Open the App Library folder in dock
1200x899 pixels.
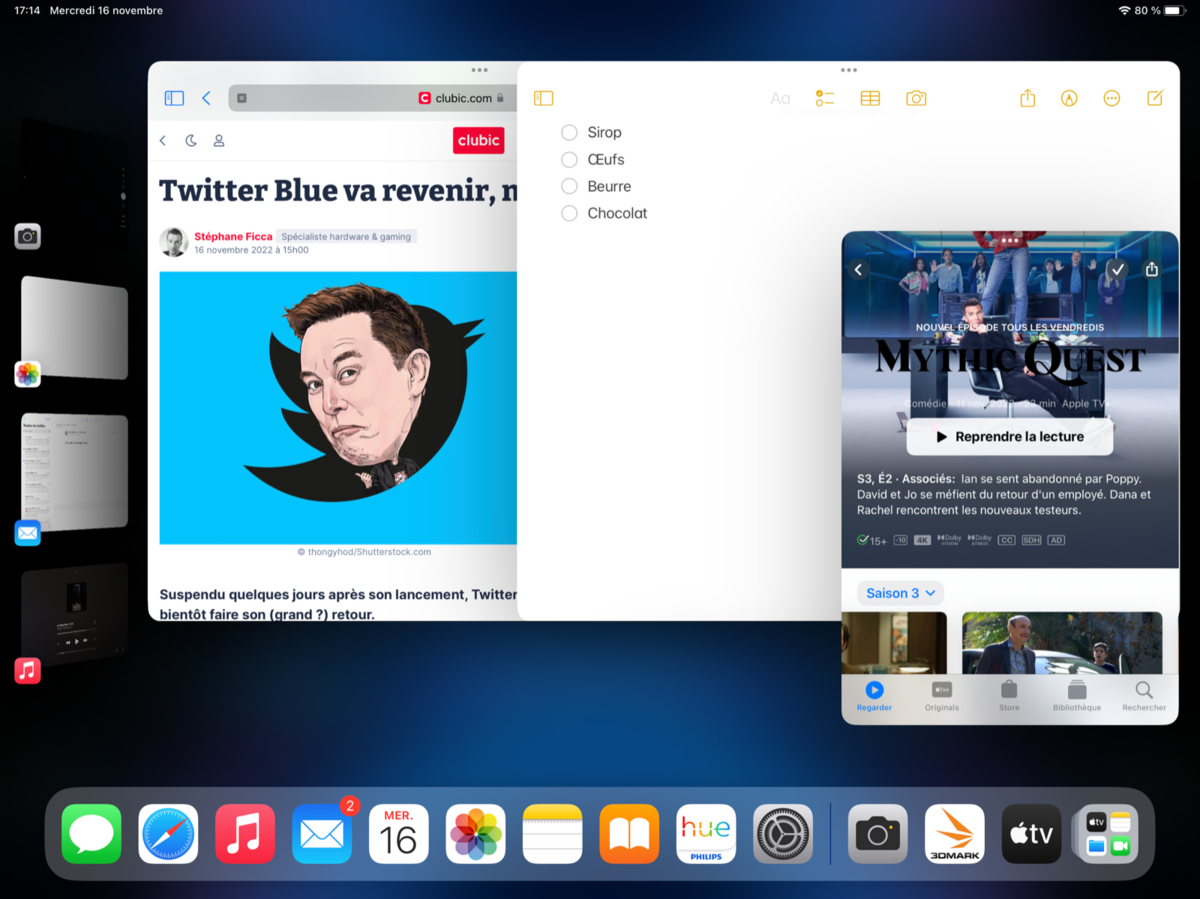pos(1108,834)
